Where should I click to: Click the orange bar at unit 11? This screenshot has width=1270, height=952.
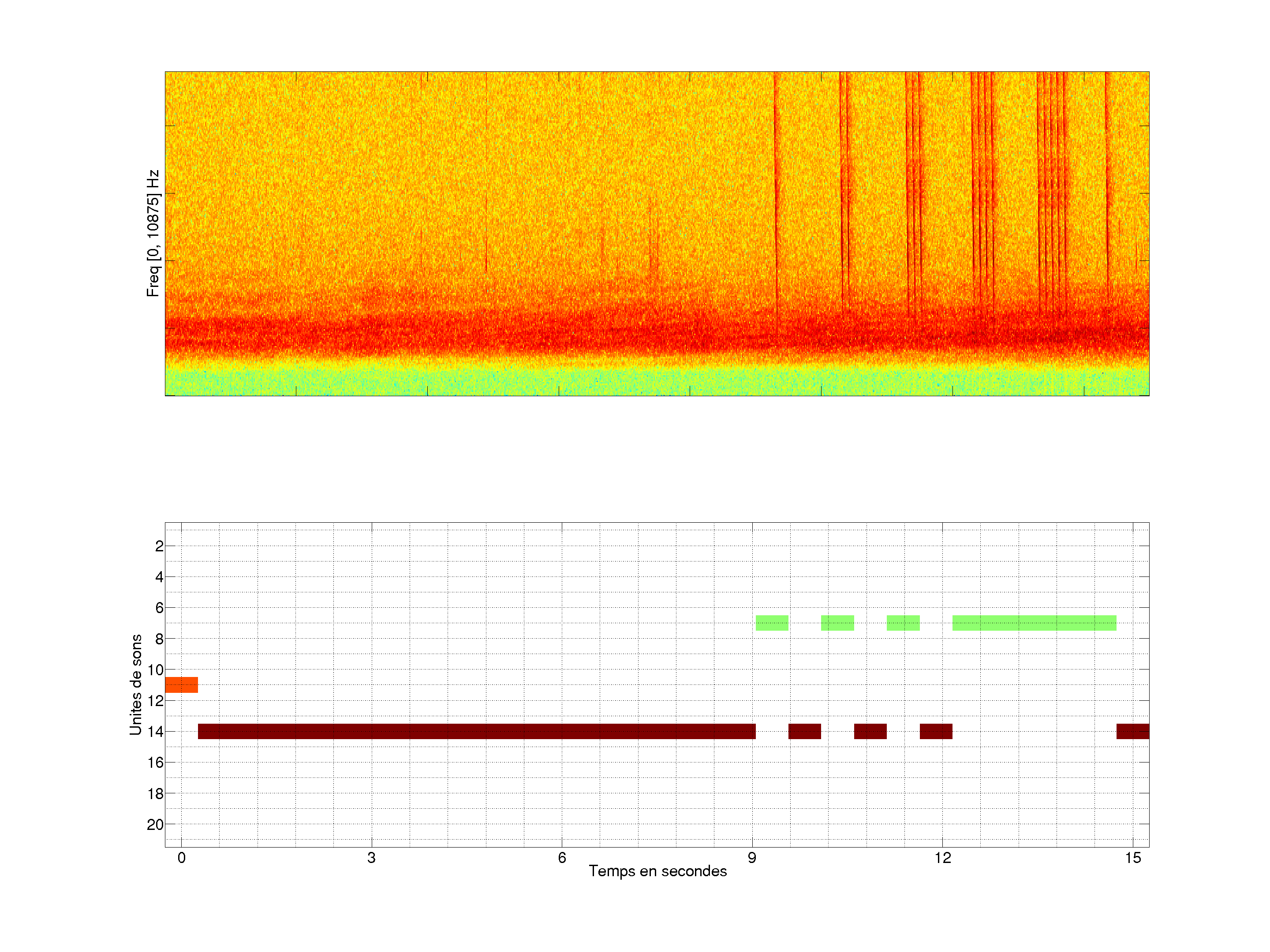181,684
